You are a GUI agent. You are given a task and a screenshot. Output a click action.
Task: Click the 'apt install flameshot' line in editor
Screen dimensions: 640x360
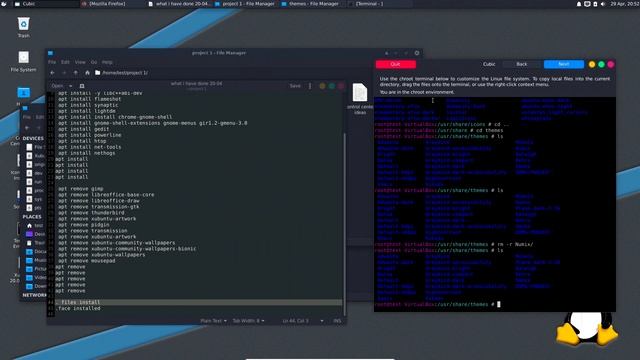(89, 99)
